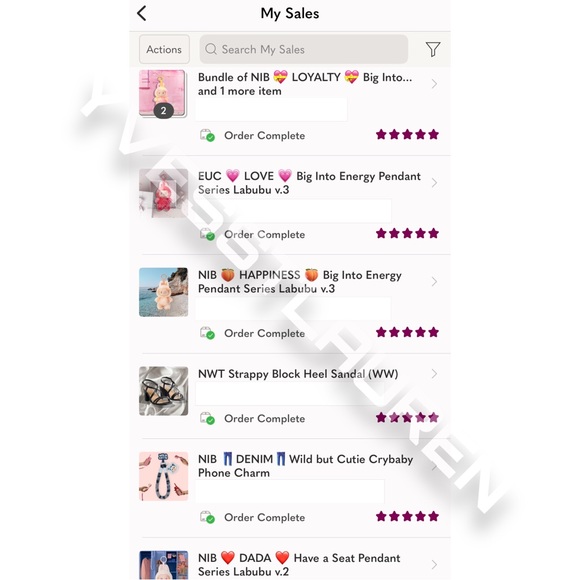This screenshot has height=580, width=580.
Task: Open EUC LOVE Big Into Energy Pendant title
Action: coord(309,183)
